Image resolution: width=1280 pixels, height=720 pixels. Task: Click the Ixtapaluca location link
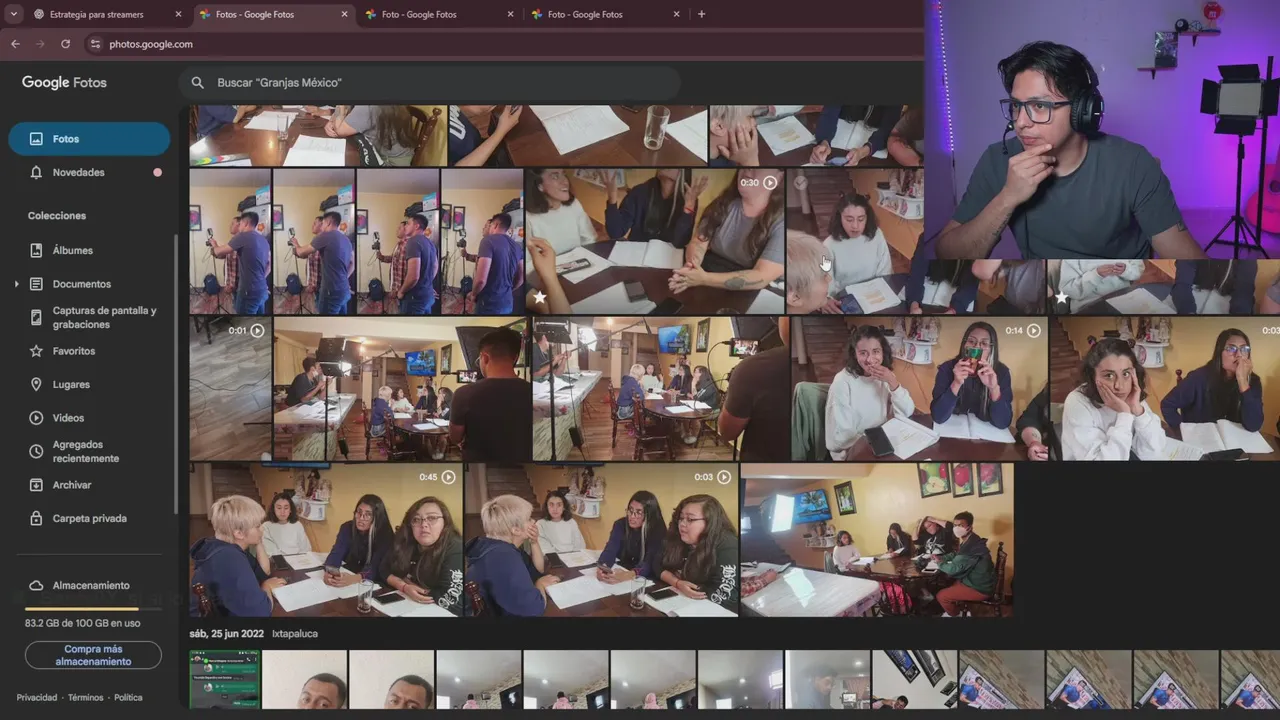pyautogui.click(x=295, y=633)
